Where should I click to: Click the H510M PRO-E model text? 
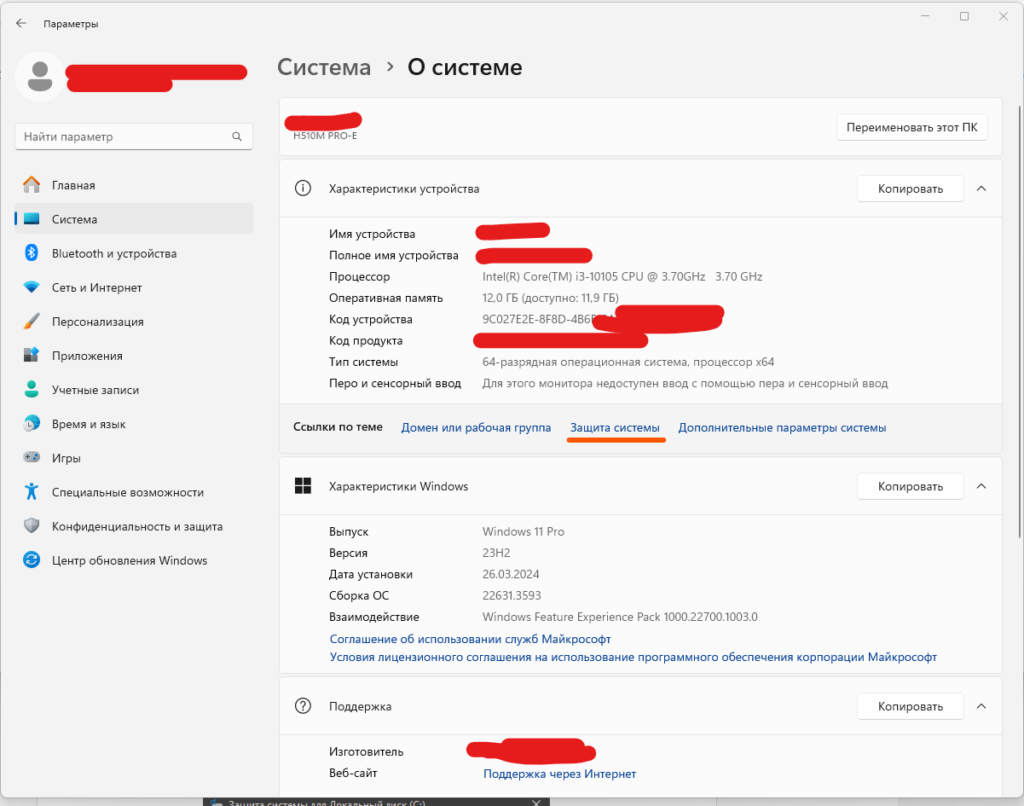[325, 136]
